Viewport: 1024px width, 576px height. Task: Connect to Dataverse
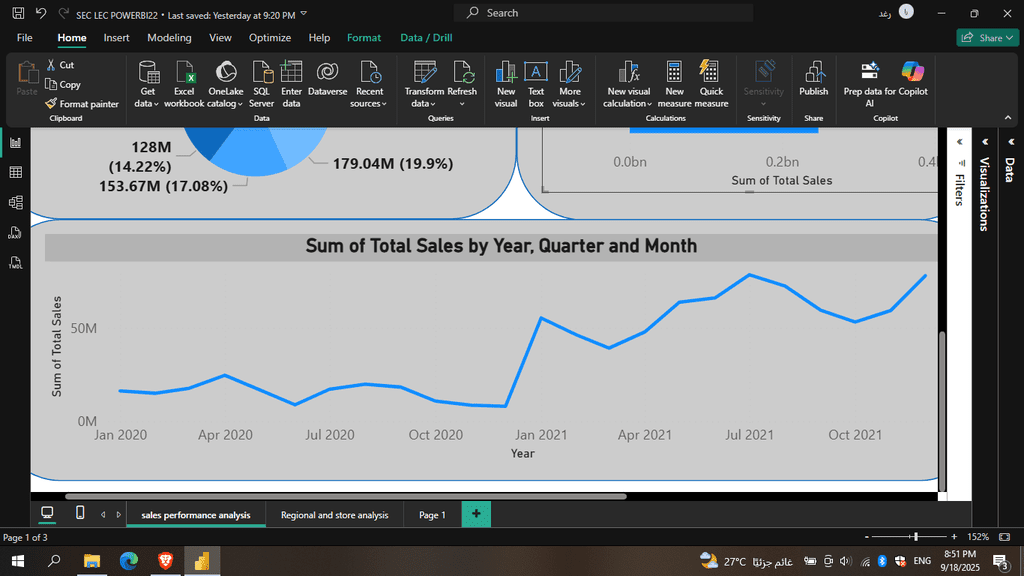(327, 79)
